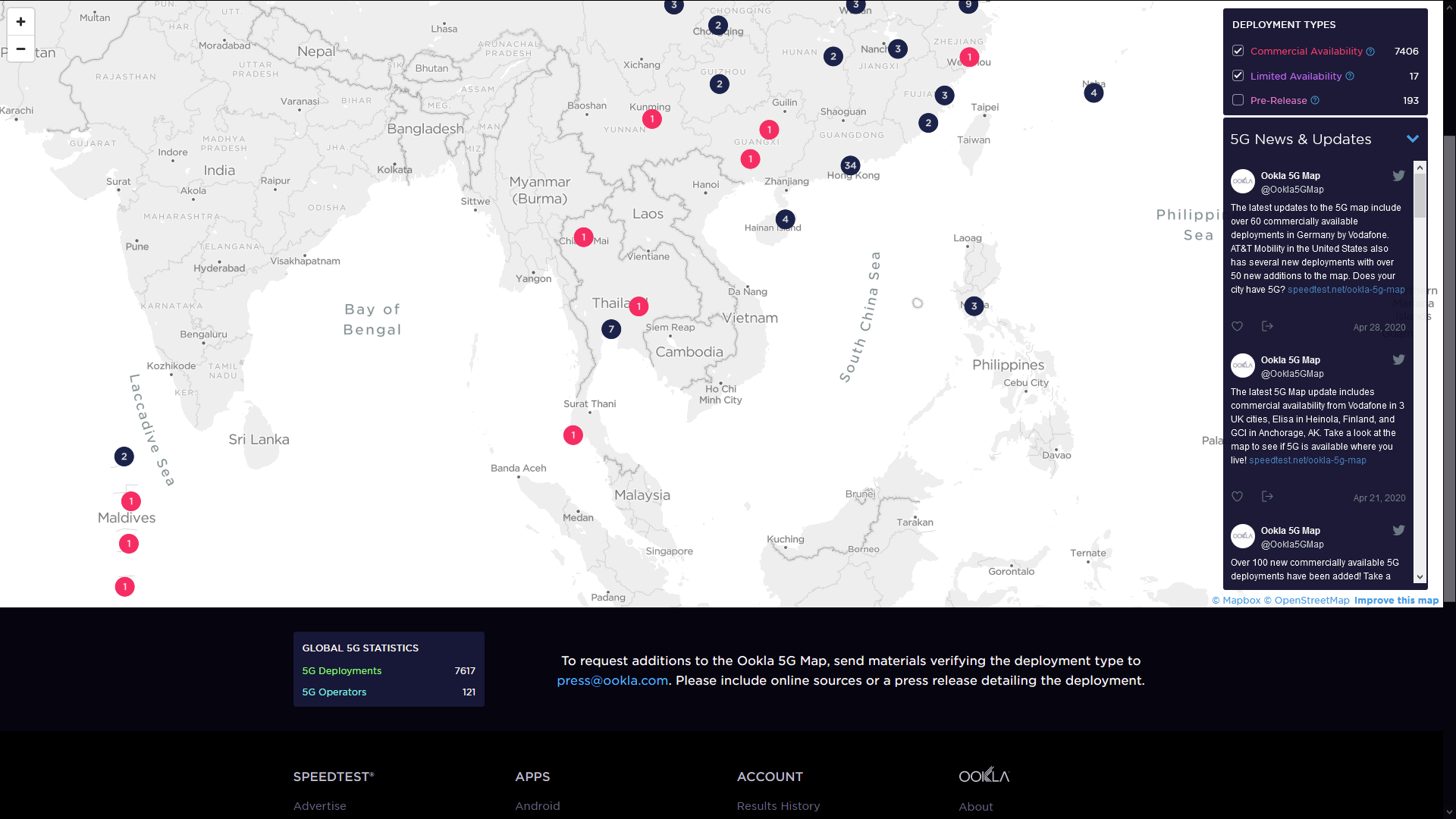Click the Manila cluster marker 3
This screenshot has width=1456, height=819.
(974, 306)
